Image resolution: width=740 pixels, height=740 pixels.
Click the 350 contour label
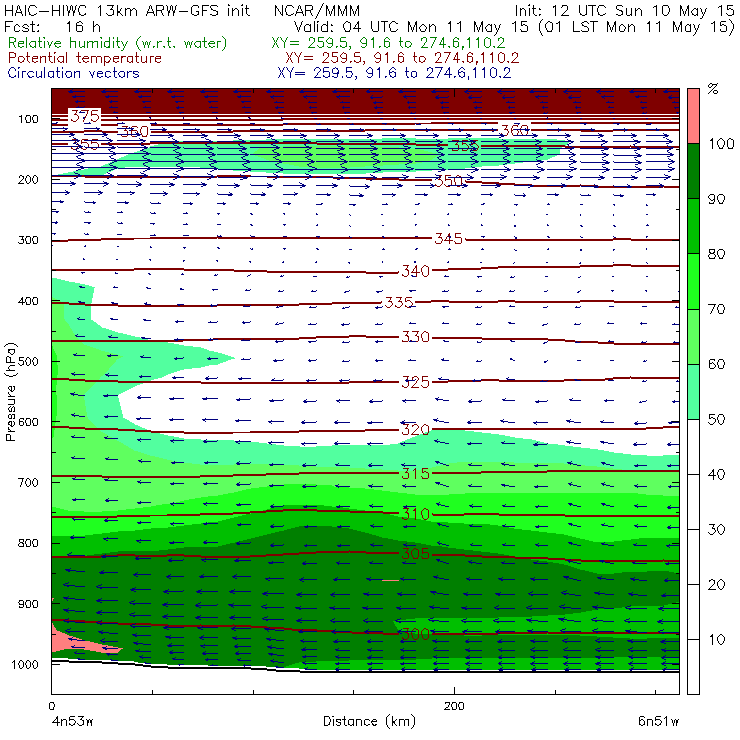[x=448, y=181]
